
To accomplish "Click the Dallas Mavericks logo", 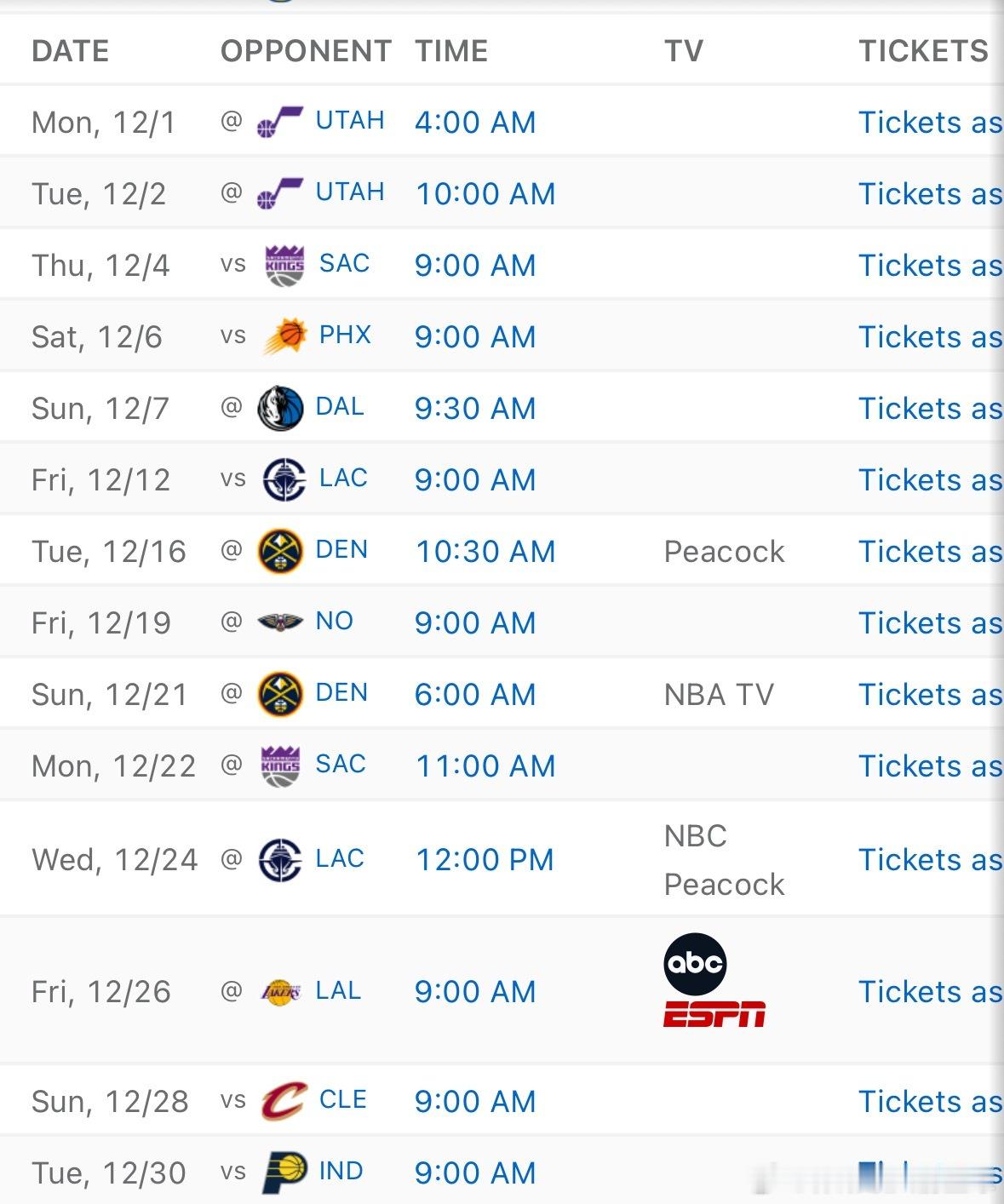I will 280,408.
